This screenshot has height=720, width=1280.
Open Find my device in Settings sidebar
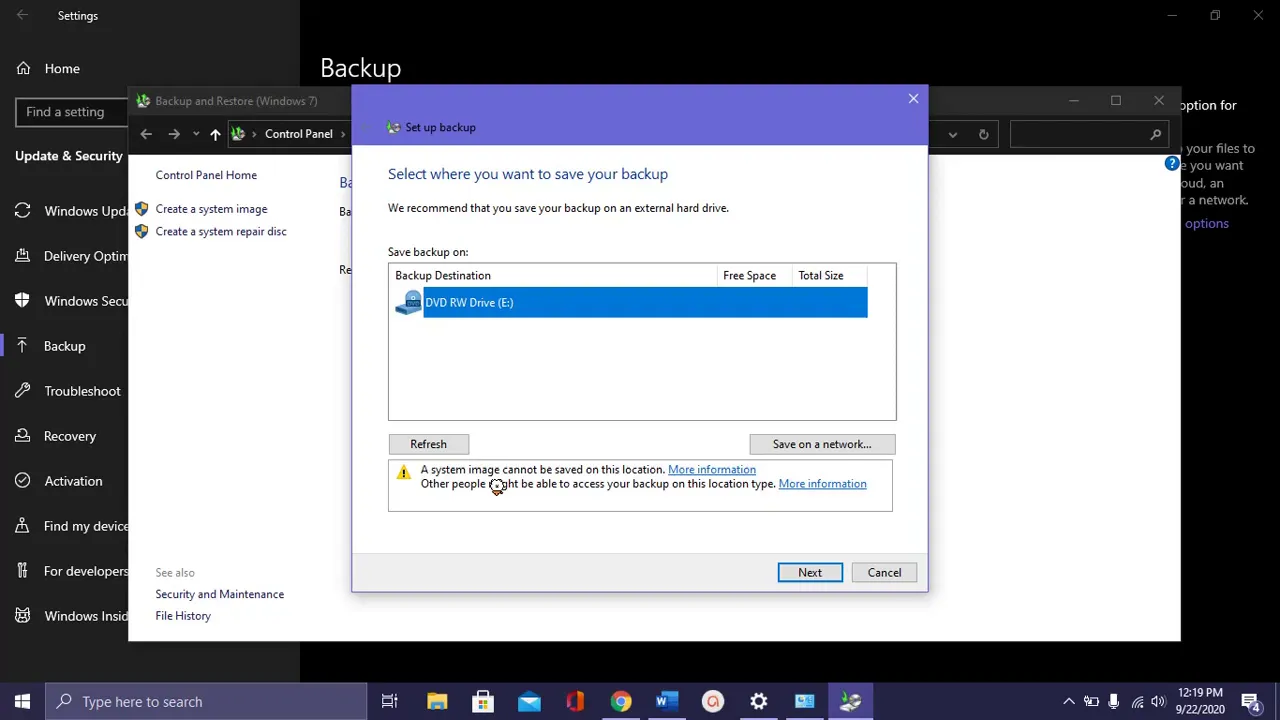pyautogui.click(x=64, y=526)
